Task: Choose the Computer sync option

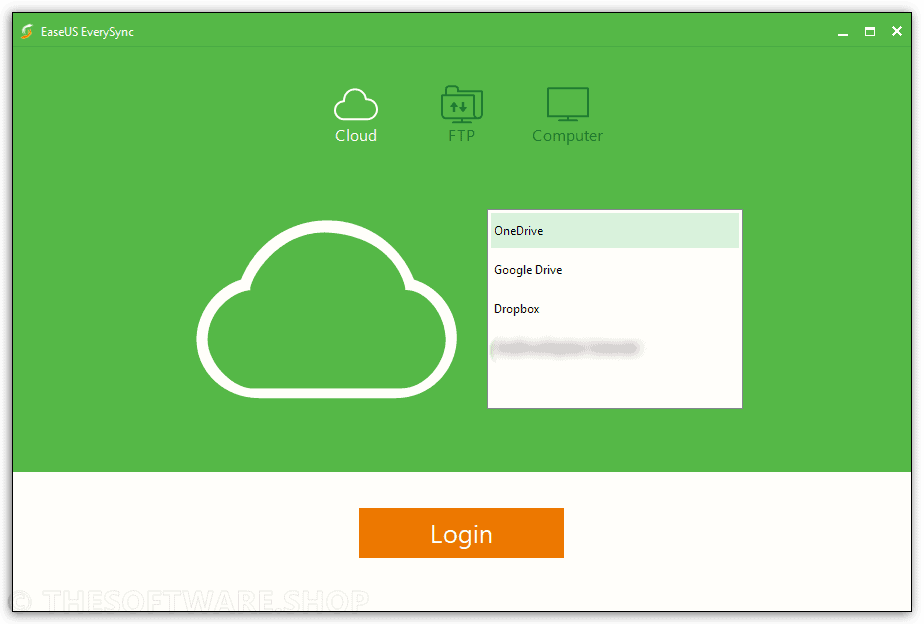Action: point(567,115)
